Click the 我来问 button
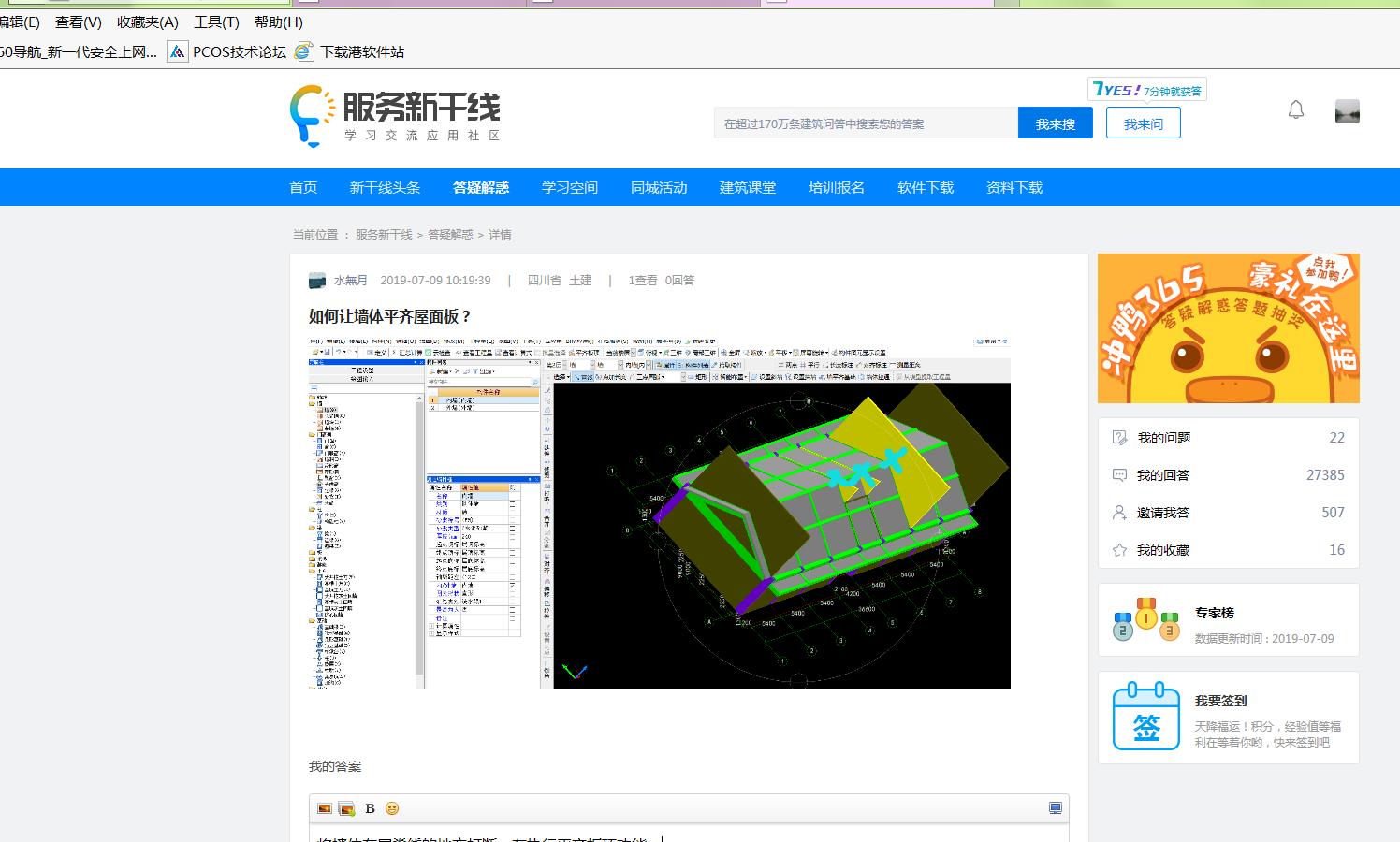Screen dimensions: 1400x842 pos(1143,123)
